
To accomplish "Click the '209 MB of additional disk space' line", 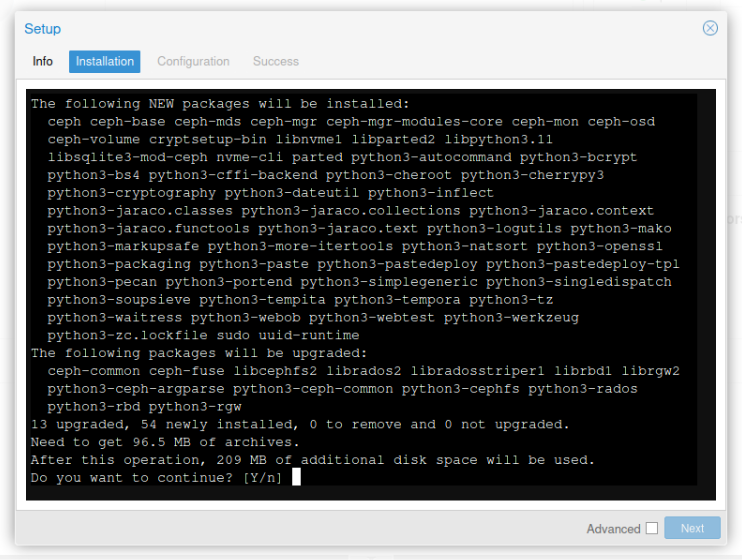I will [x=312, y=460].
